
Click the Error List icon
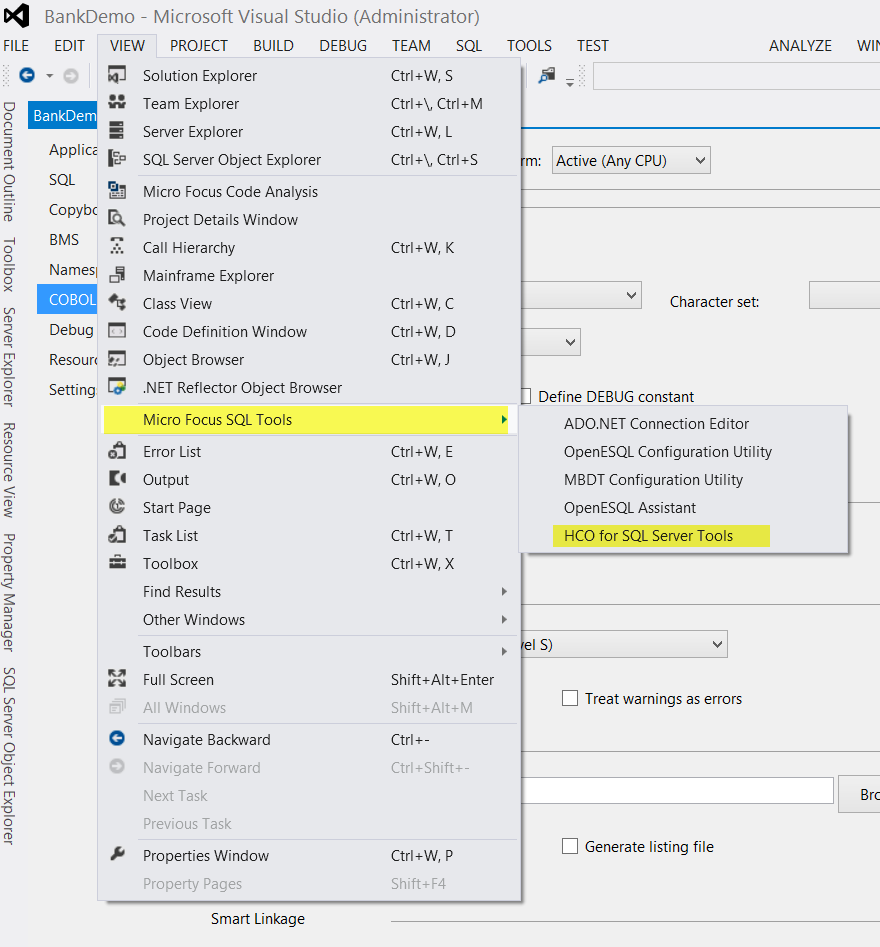[x=117, y=452]
